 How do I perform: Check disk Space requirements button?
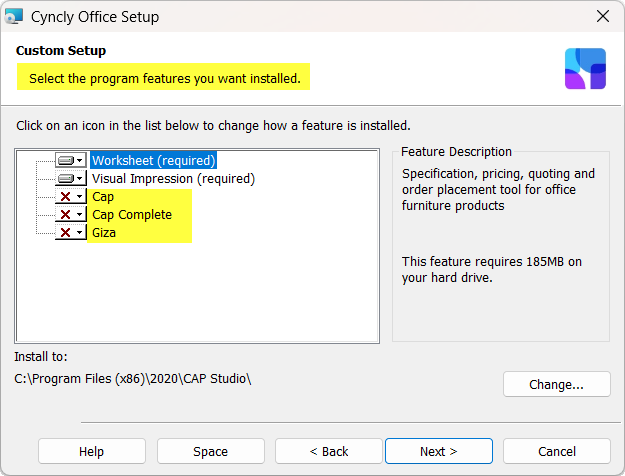click(x=210, y=451)
